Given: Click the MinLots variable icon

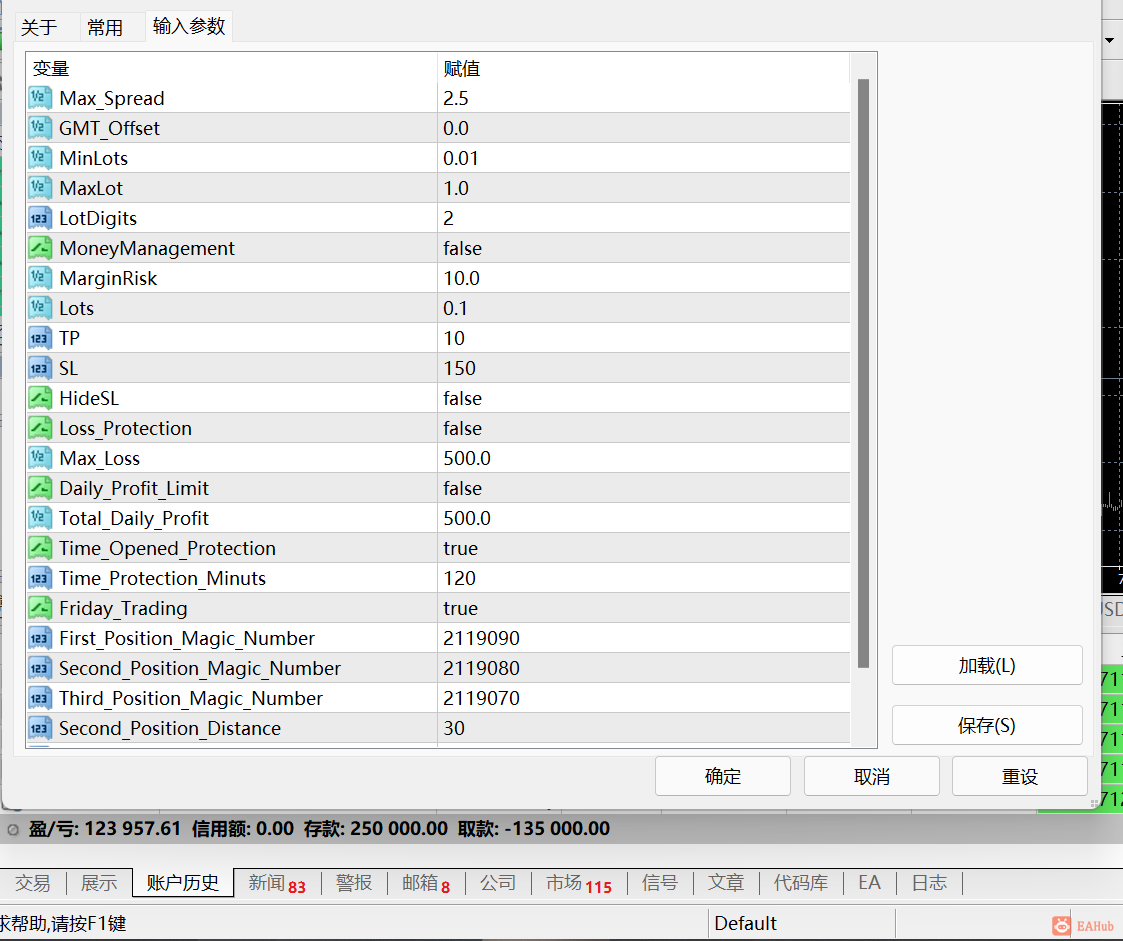Looking at the screenshot, I should [40, 158].
